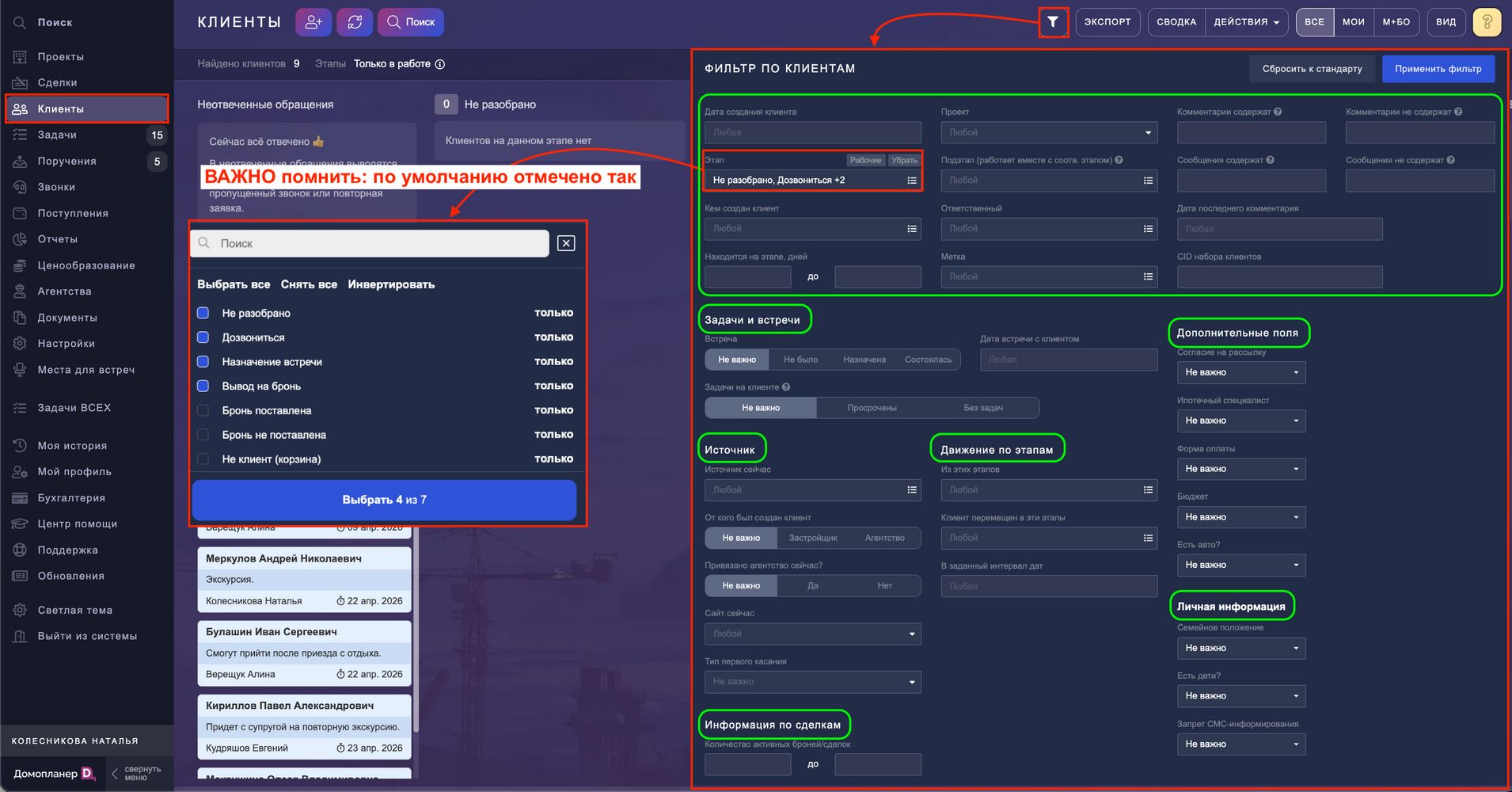Screen dimensions: 1512x792
Task: Open the Сделки sidebar icon
Action: [x=20, y=82]
